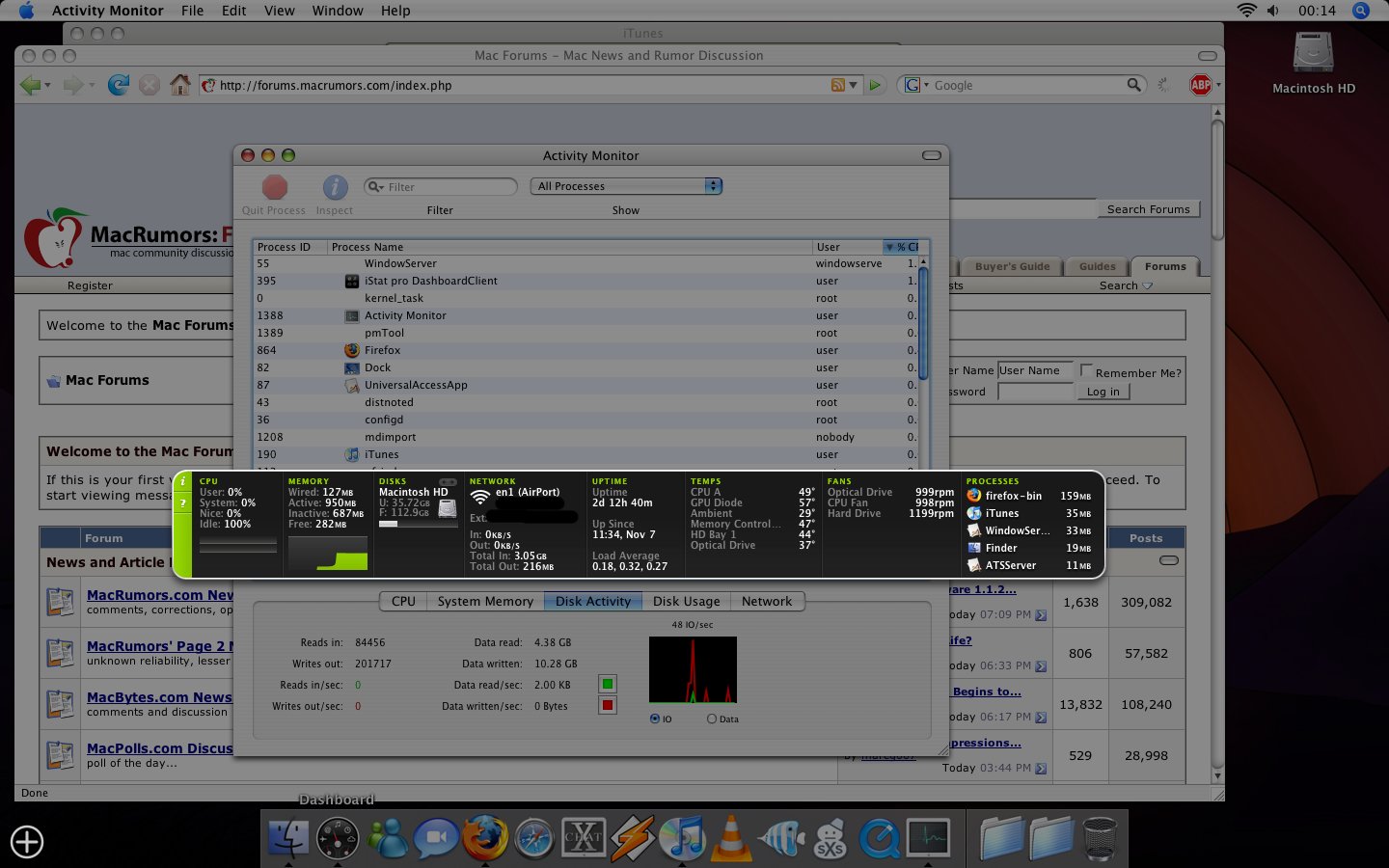
Task: Select the kernel_task process row
Action: tap(586, 298)
